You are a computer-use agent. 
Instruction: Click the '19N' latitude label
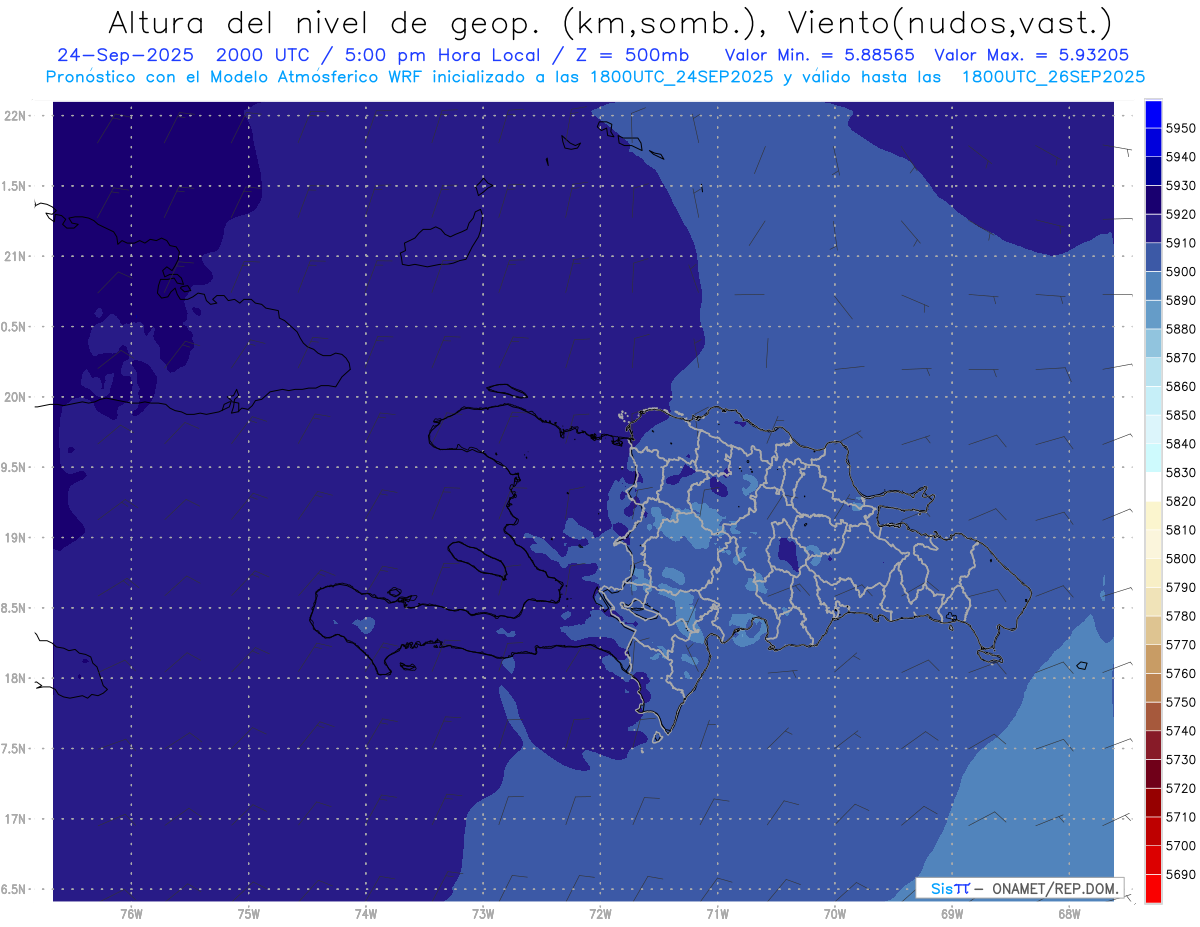pos(17,538)
